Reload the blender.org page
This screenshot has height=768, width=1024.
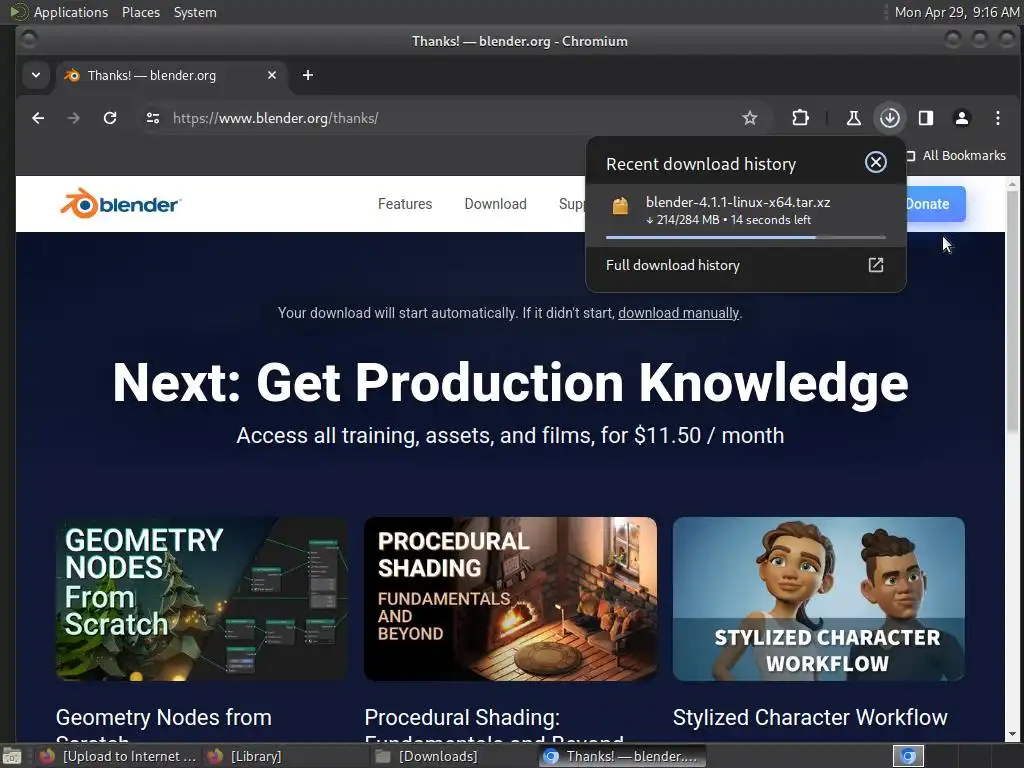tap(110, 118)
